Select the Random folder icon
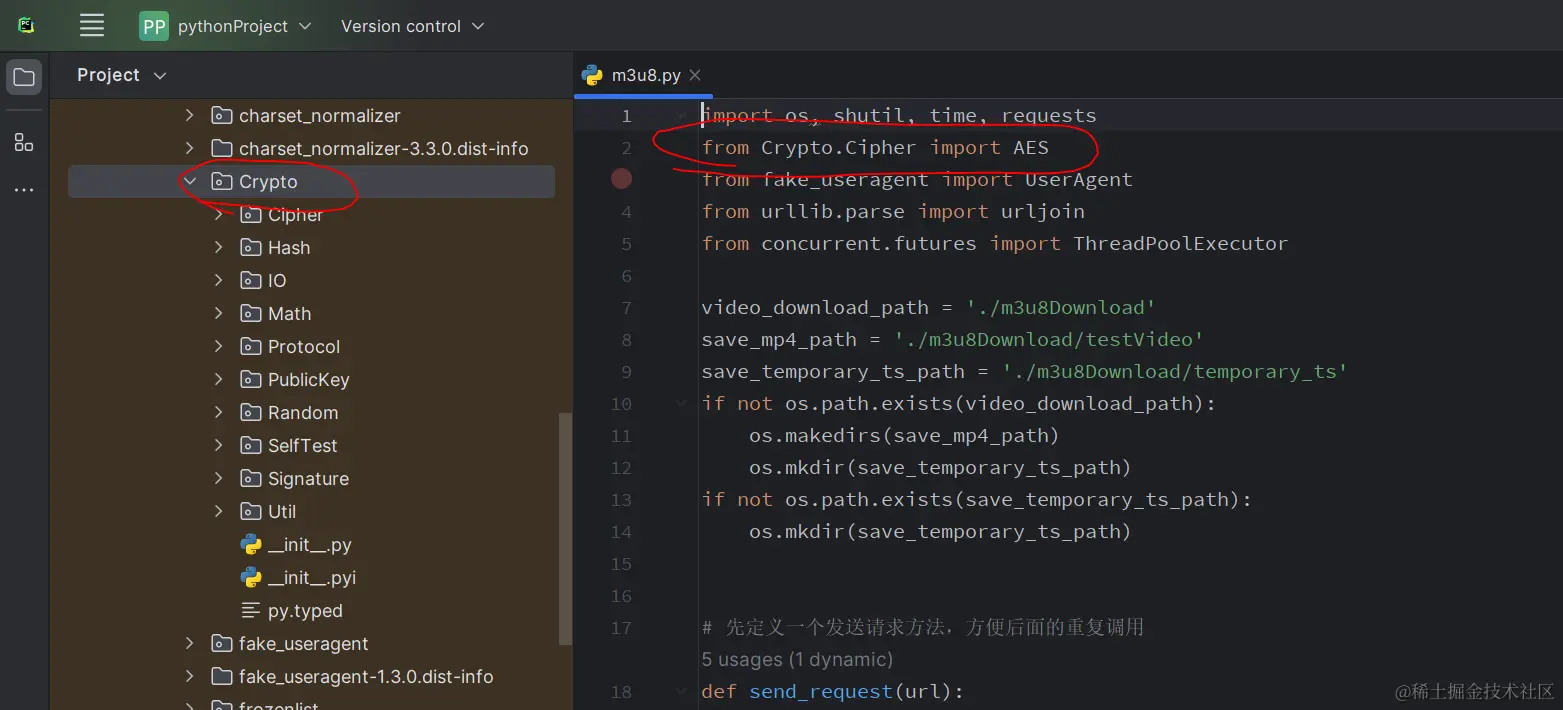 [x=251, y=413]
